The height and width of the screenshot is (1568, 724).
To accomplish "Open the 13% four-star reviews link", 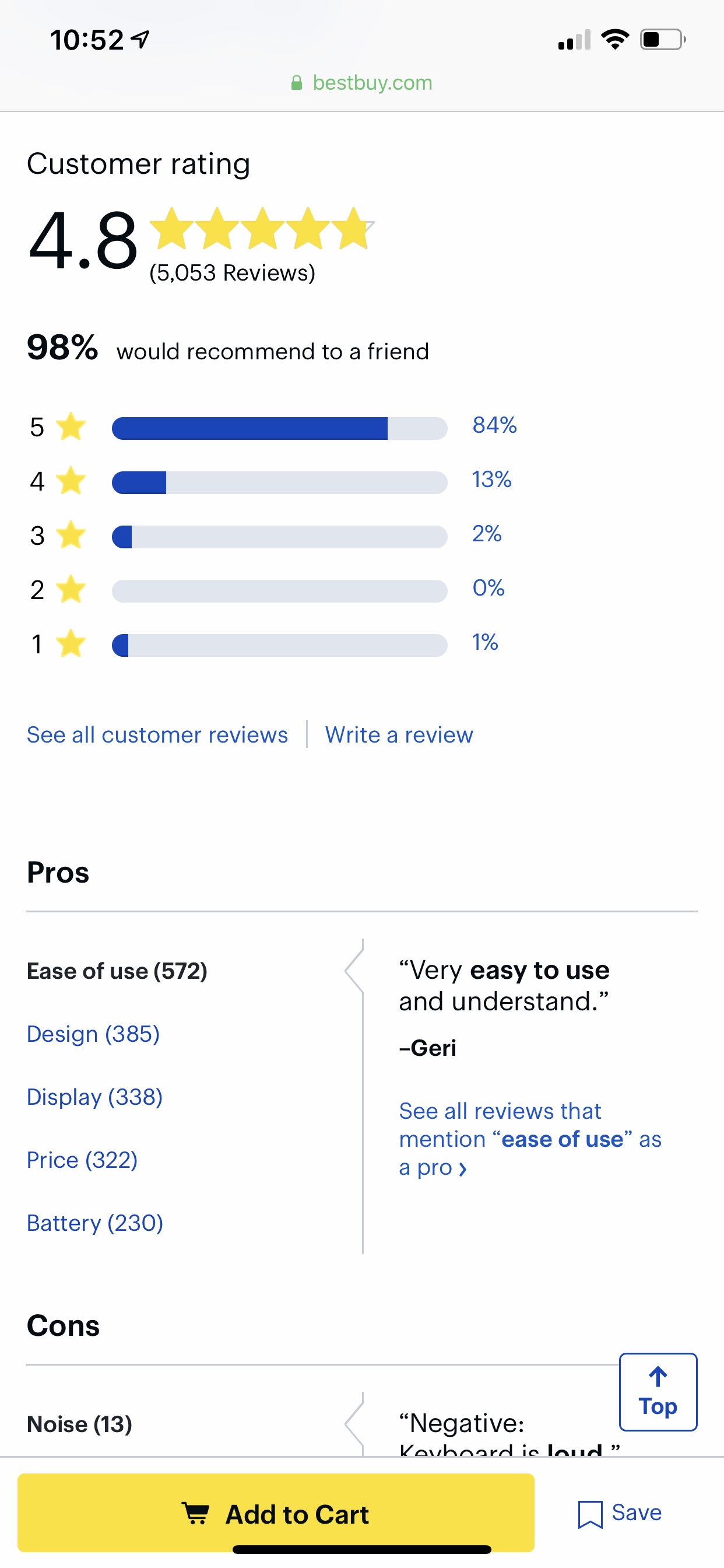I will pos(491,479).
